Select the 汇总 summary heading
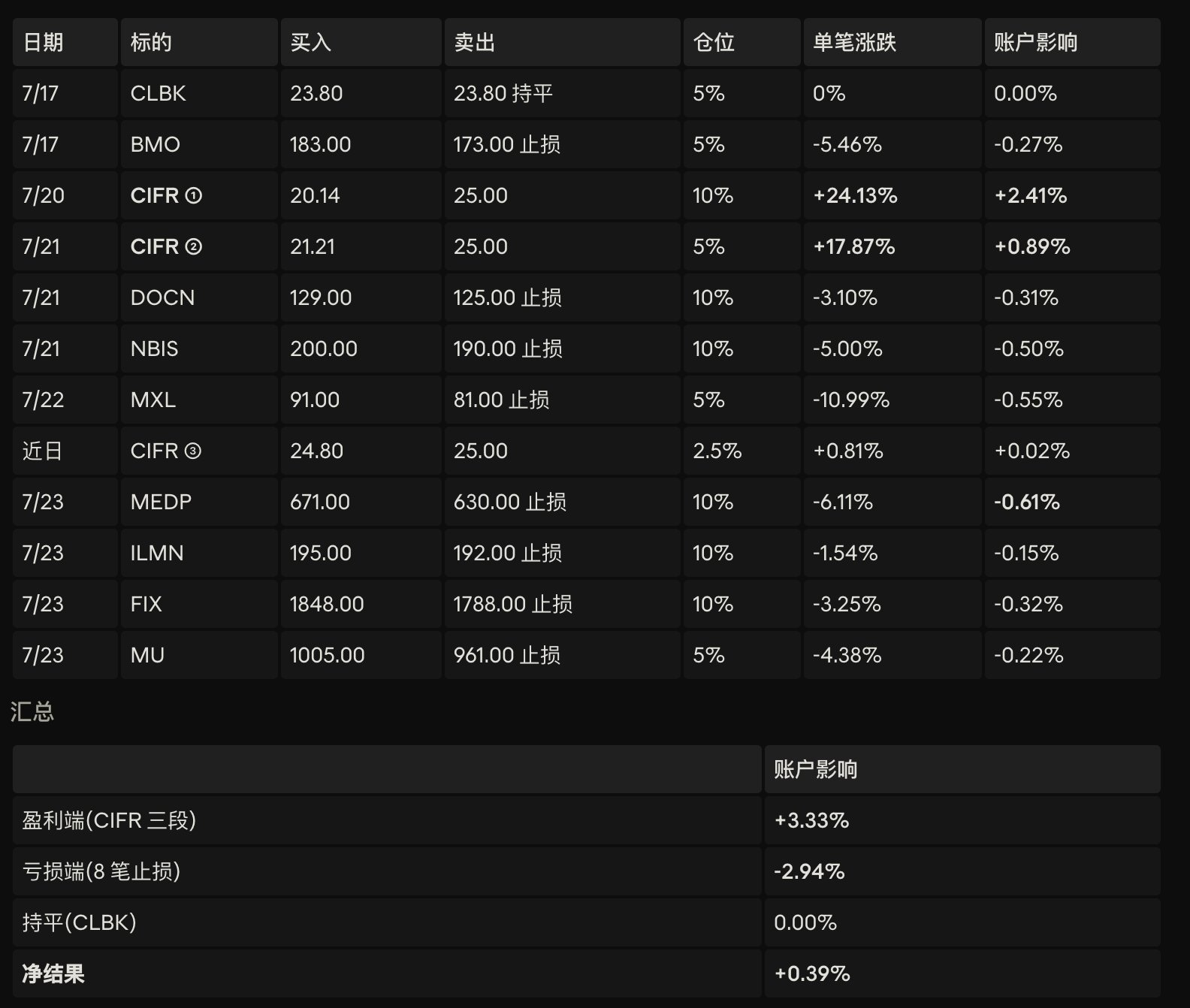This screenshot has width=1190, height=1008. [32, 711]
